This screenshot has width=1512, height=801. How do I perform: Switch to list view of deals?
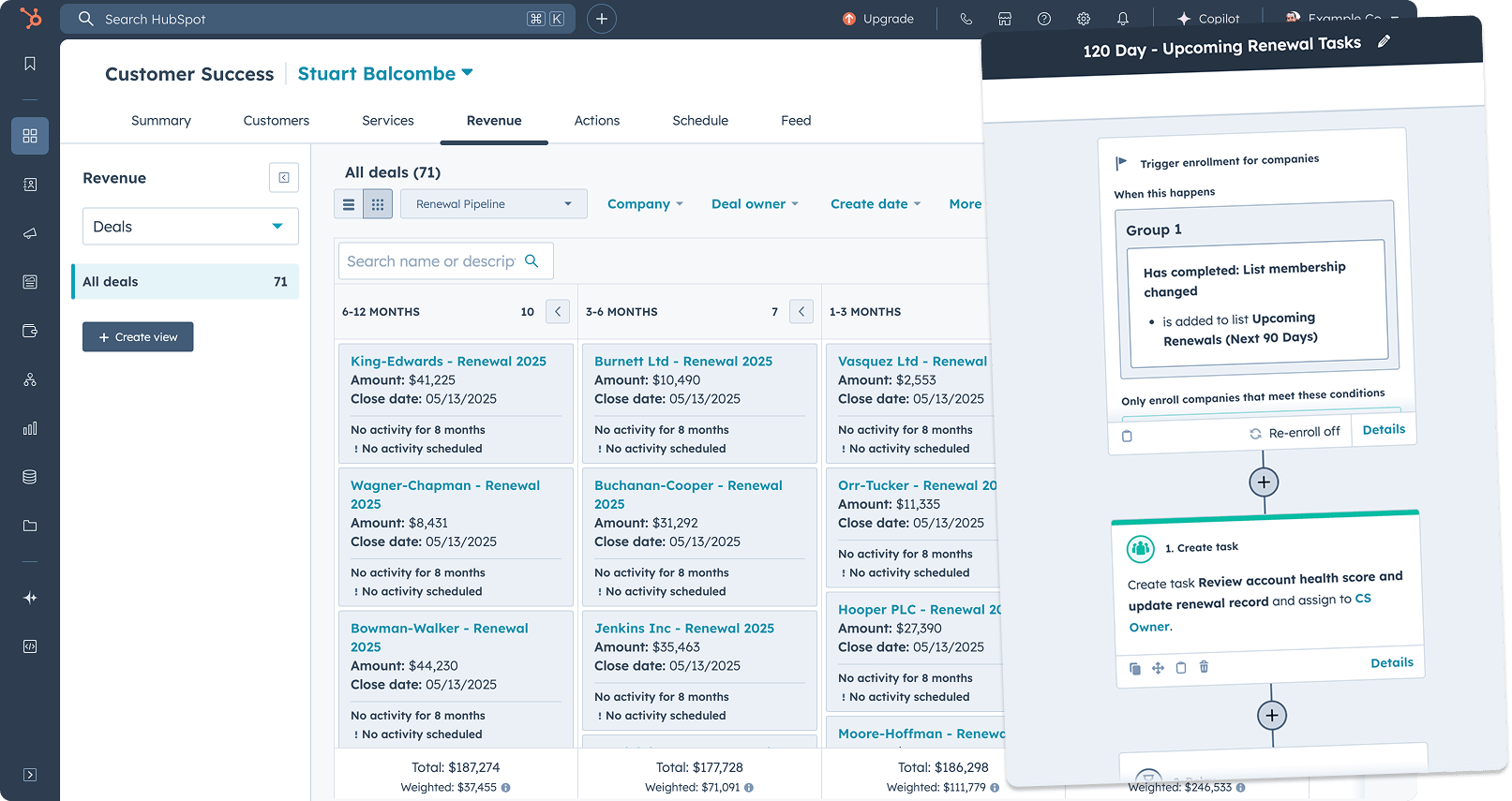coord(349,204)
